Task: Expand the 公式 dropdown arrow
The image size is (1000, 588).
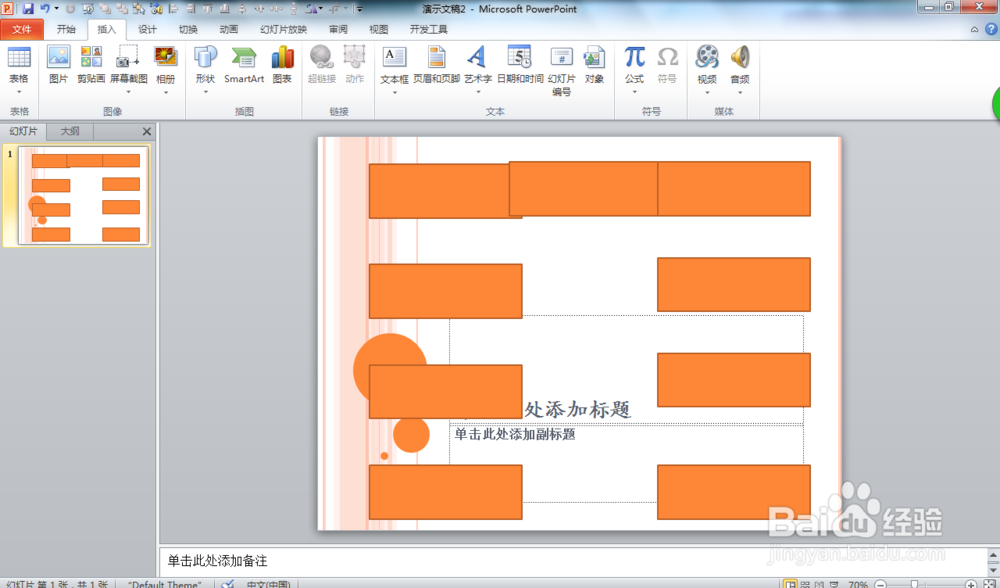Action: coord(635,92)
